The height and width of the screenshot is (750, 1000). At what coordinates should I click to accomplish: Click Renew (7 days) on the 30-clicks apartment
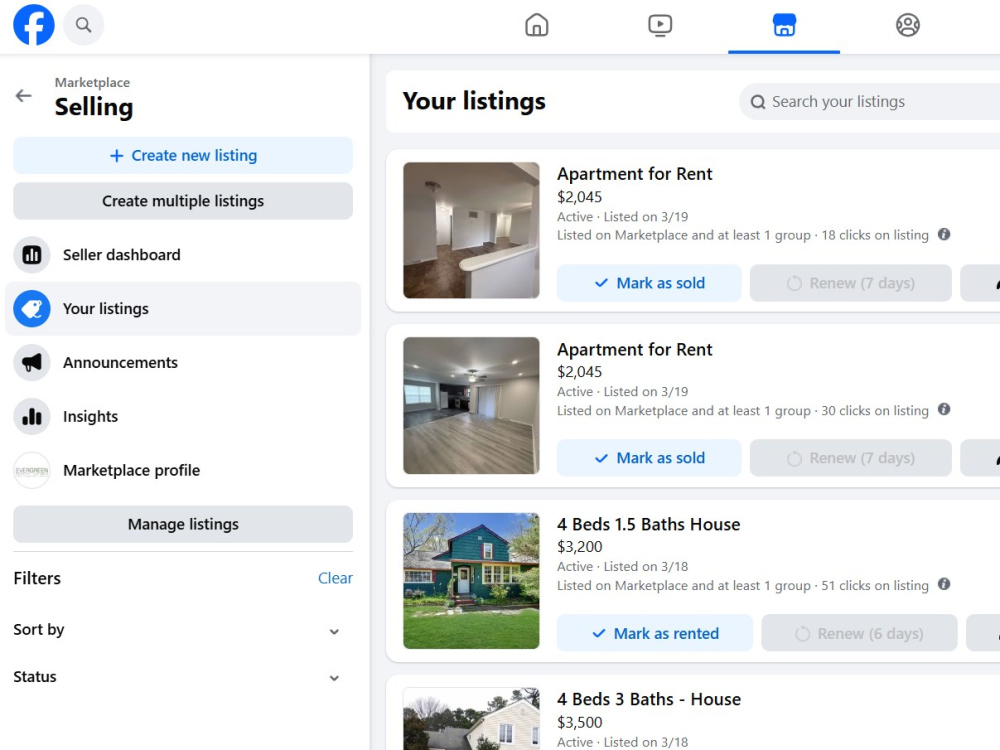pos(851,458)
